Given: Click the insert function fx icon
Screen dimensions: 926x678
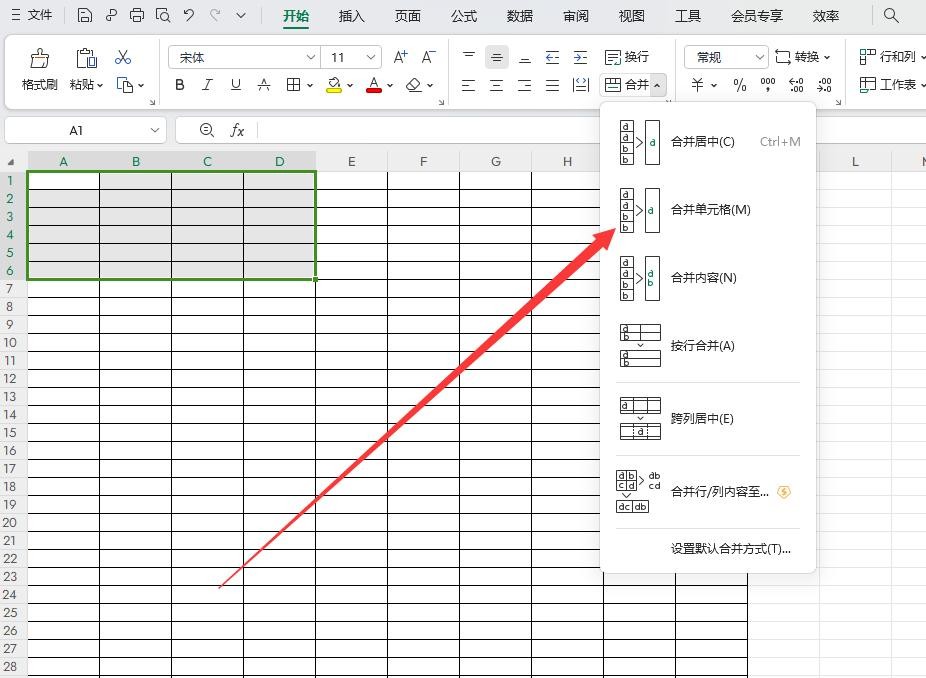Looking at the screenshot, I should click(237, 130).
